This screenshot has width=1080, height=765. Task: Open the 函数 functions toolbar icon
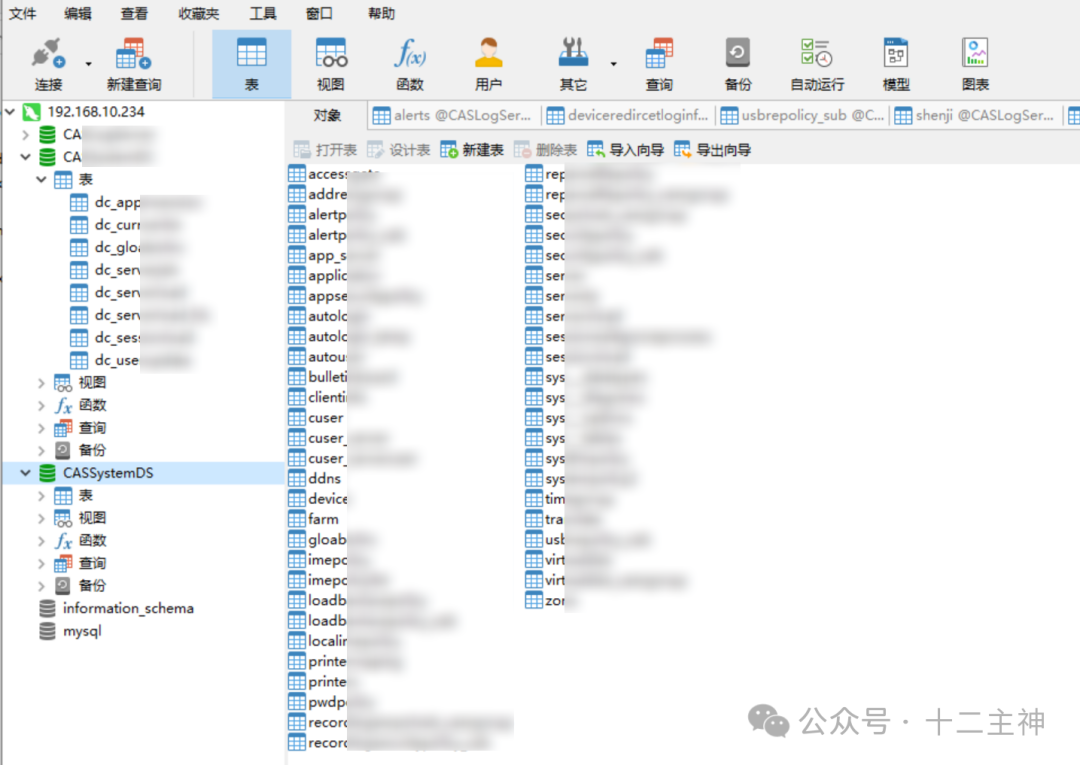tap(410, 64)
